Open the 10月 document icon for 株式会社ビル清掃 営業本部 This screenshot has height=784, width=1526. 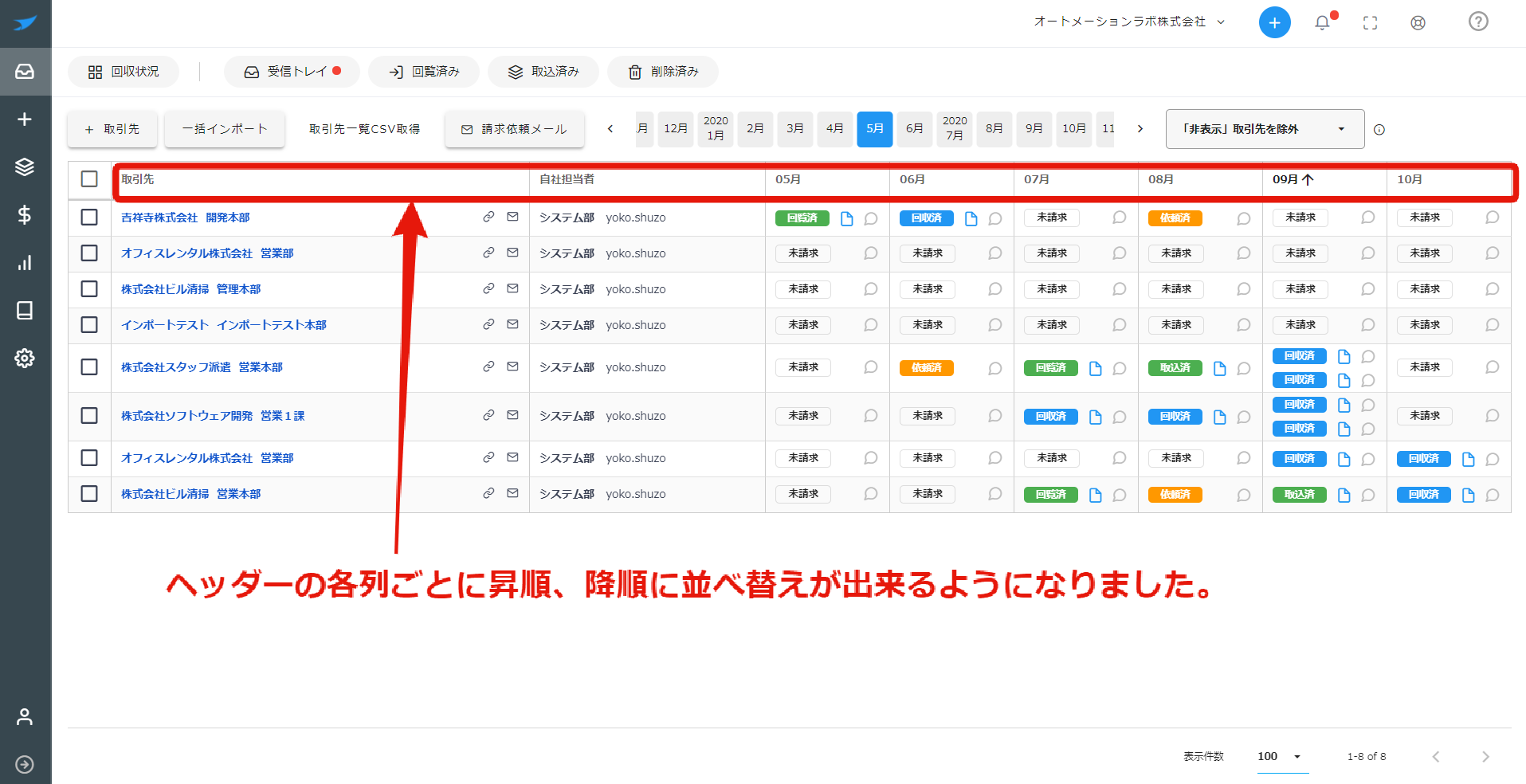coord(1468,495)
